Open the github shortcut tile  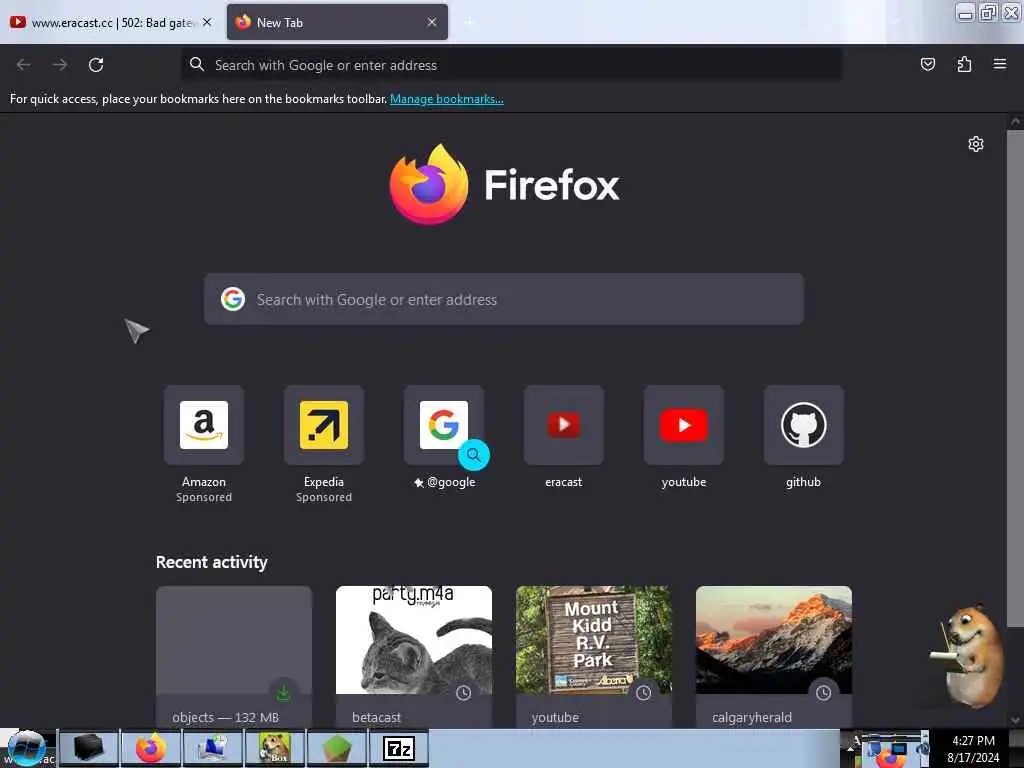click(x=803, y=425)
